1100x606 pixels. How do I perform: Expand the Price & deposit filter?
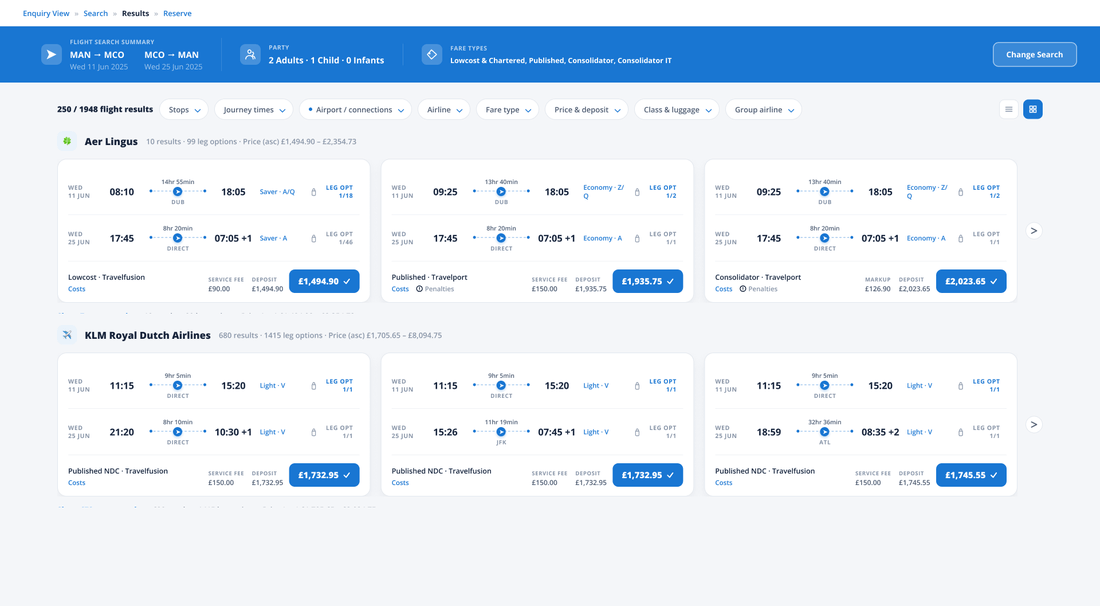pyautogui.click(x=586, y=109)
